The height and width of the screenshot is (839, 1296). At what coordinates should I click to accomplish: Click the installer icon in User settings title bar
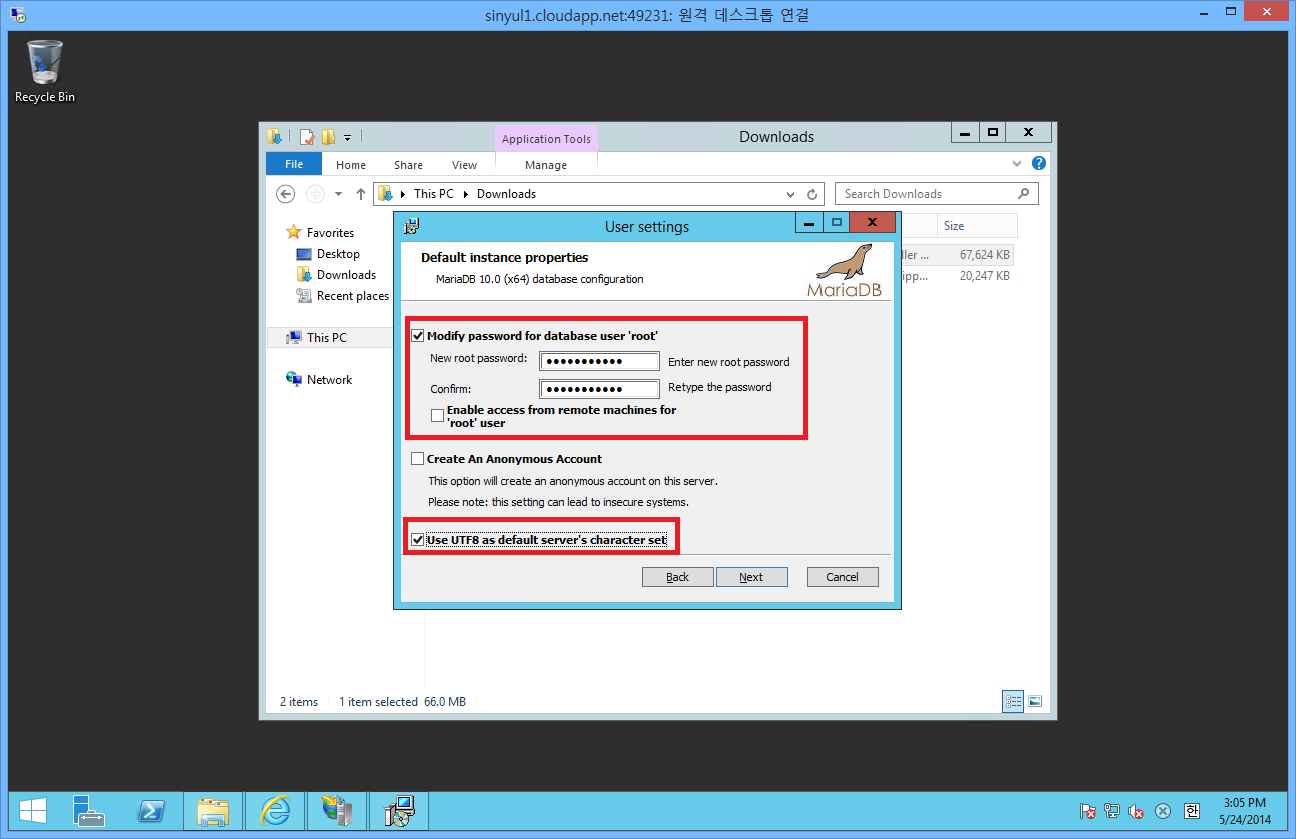pyautogui.click(x=411, y=226)
